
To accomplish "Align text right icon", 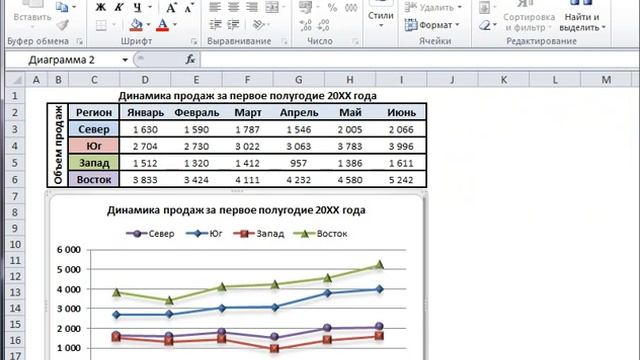I will pos(252,7).
